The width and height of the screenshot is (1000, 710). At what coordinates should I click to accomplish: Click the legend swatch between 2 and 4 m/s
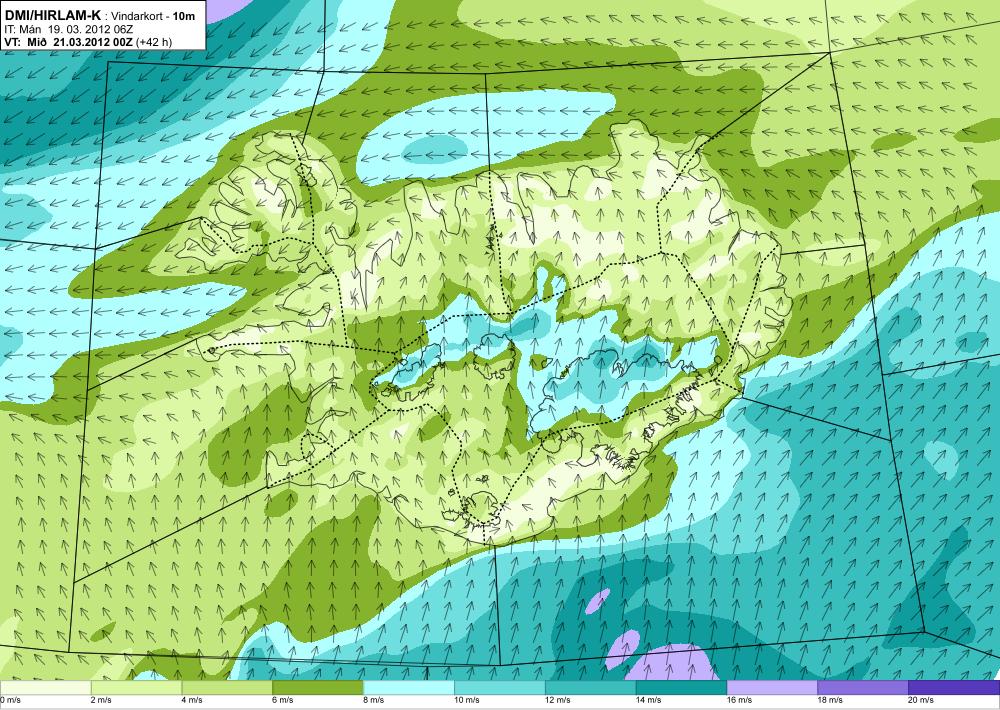pos(136,688)
